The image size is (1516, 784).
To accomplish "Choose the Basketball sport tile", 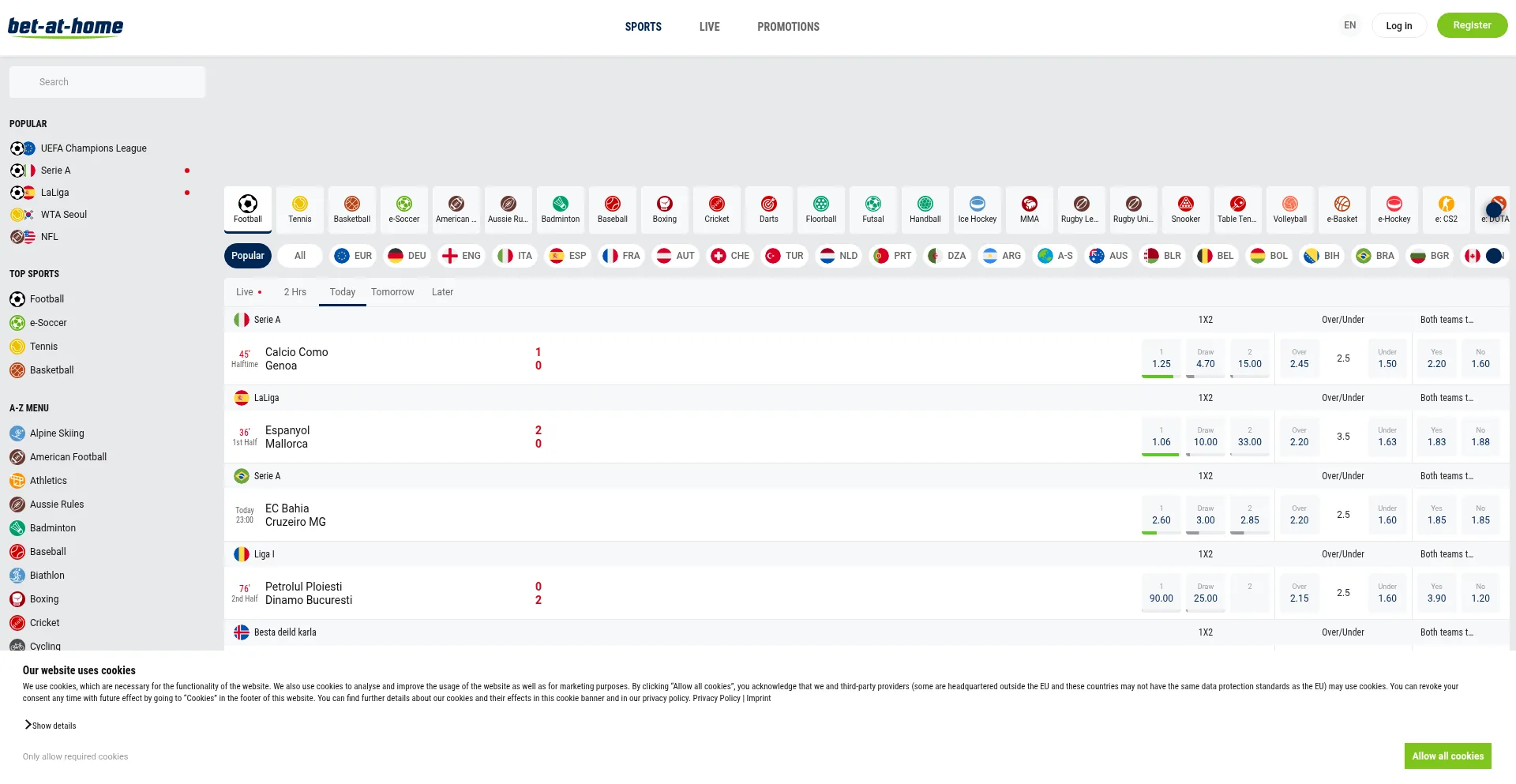I will 352,209.
